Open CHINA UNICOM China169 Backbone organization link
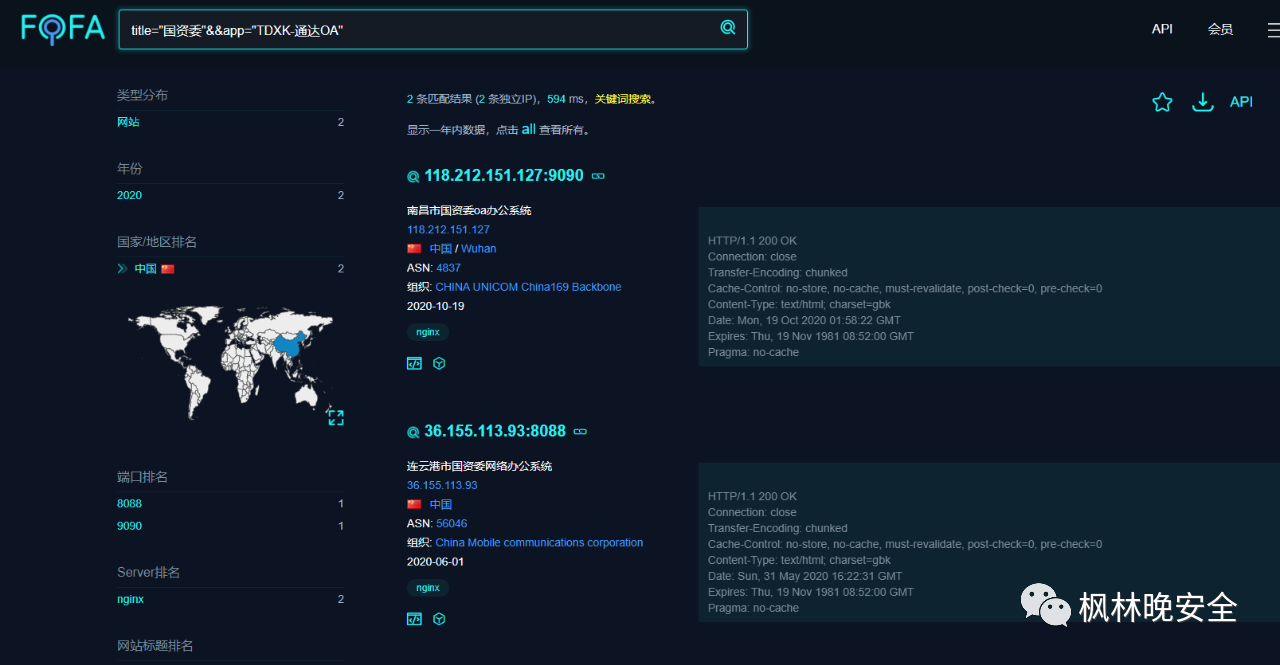This screenshot has height=665, width=1280. (x=528, y=287)
